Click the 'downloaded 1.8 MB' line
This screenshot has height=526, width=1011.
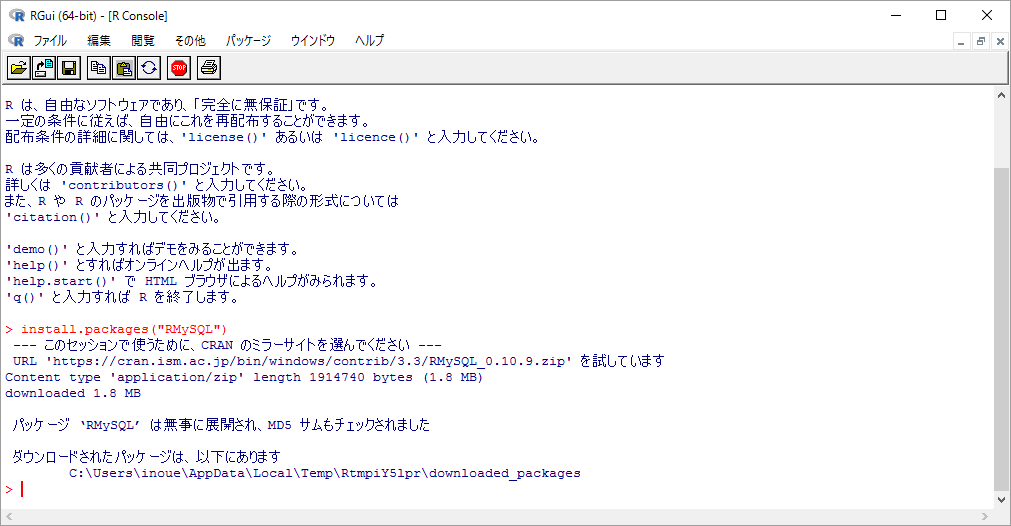73,393
